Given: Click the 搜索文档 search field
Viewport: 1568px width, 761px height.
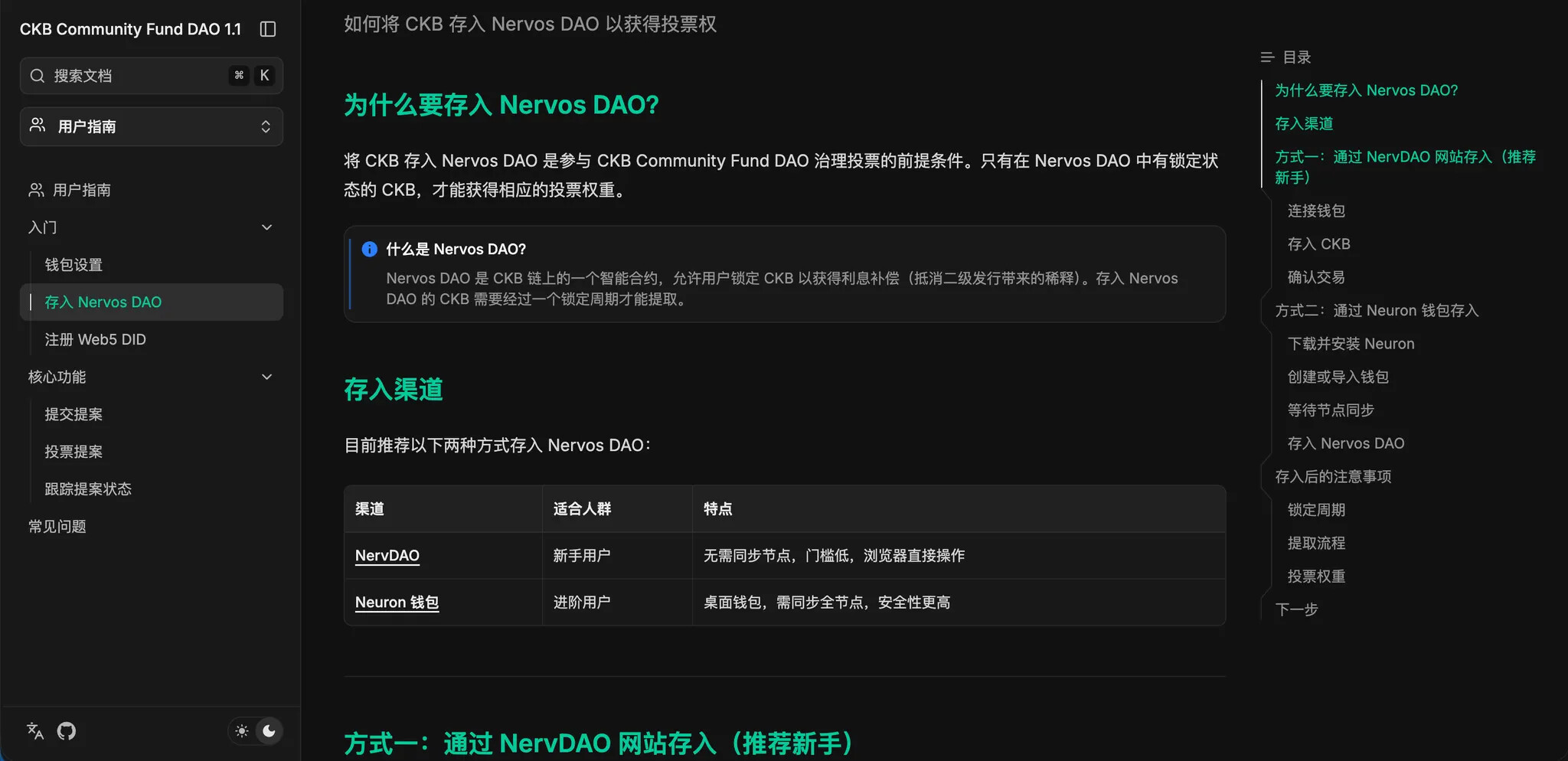Looking at the screenshot, I should 138,76.
